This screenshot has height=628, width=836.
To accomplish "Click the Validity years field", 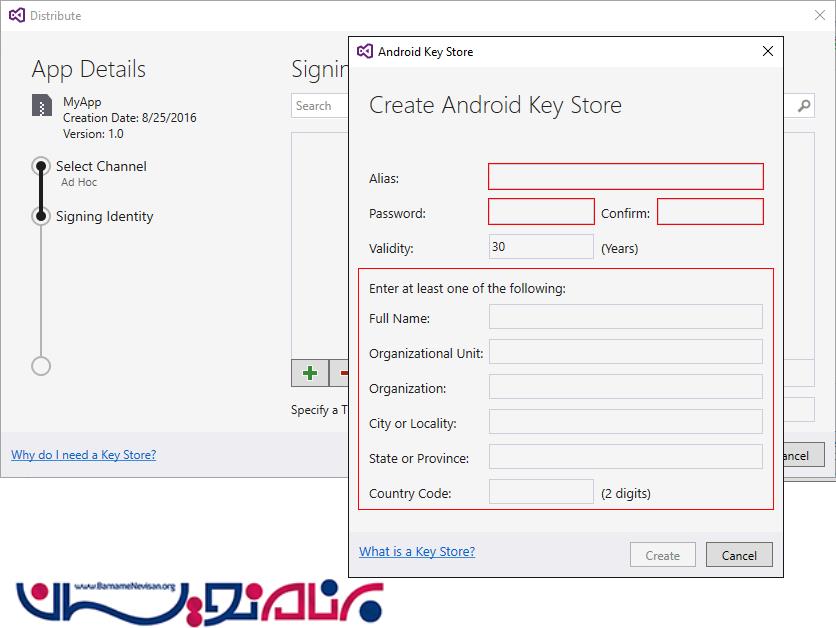I will click(541, 247).
